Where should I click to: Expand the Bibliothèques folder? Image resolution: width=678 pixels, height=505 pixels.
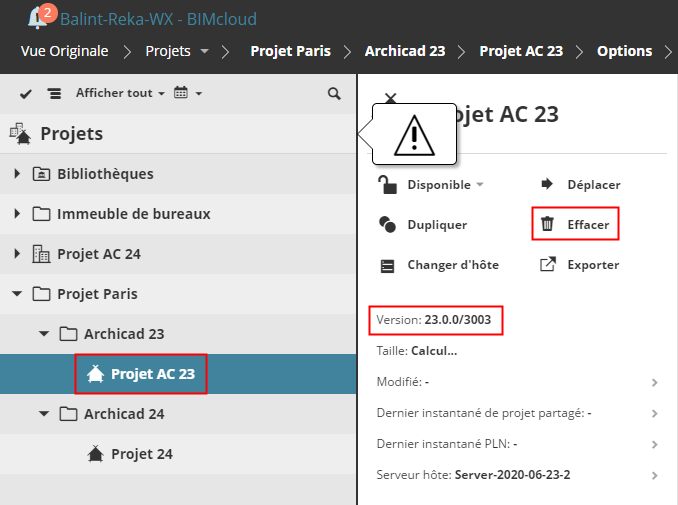(17, 174)
